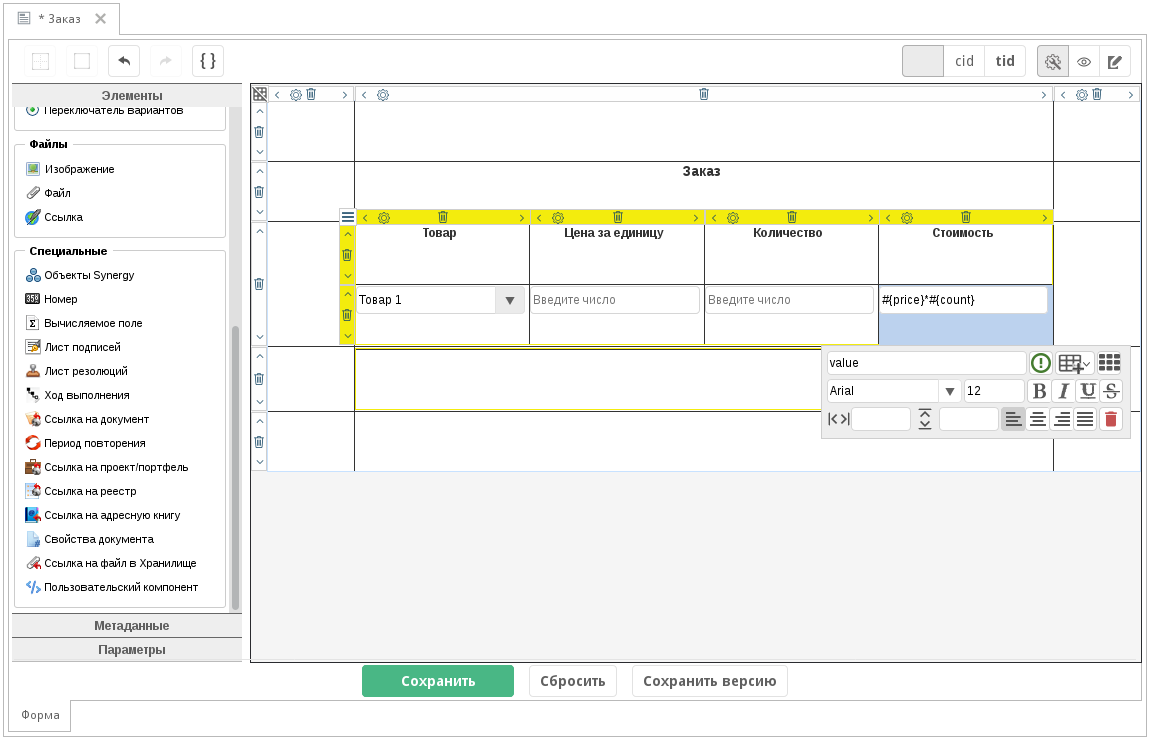Open settings gear of the 'Товар' column

(384, 218)
